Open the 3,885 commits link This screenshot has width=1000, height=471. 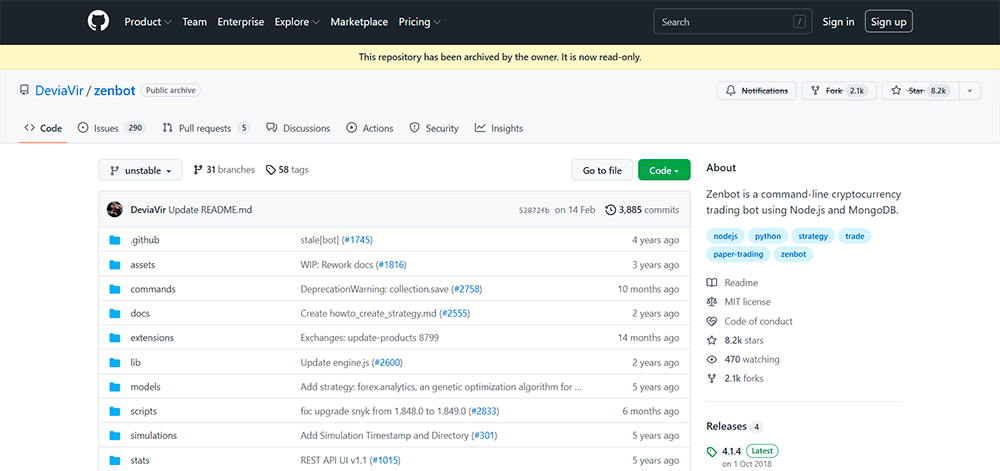[x=642, y=210]
